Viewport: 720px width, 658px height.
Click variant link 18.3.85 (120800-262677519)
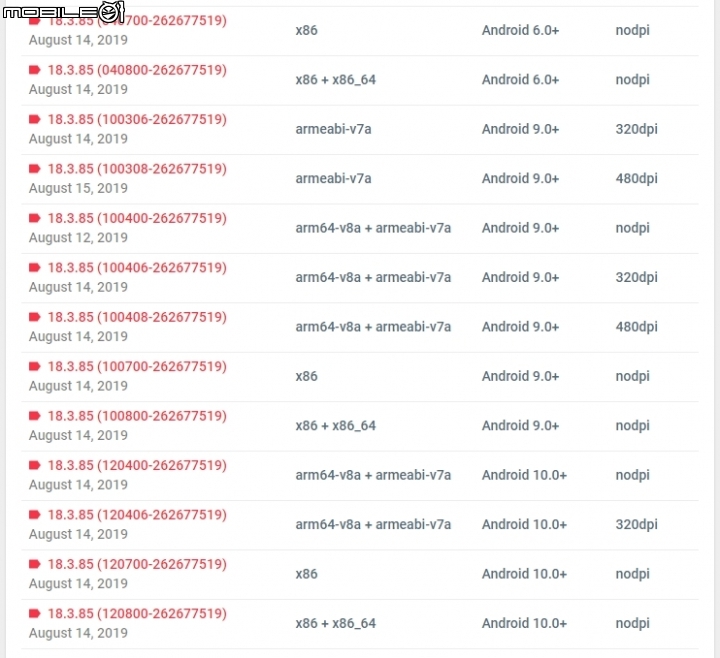pos(137,613)
